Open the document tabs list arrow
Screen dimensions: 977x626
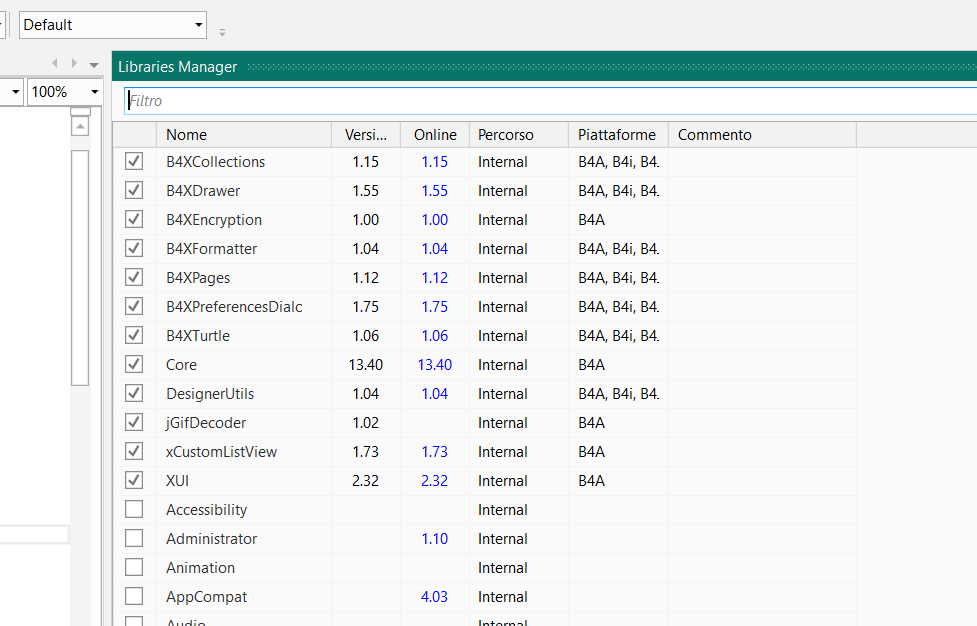pyautogui.click(x=94, y=64)
